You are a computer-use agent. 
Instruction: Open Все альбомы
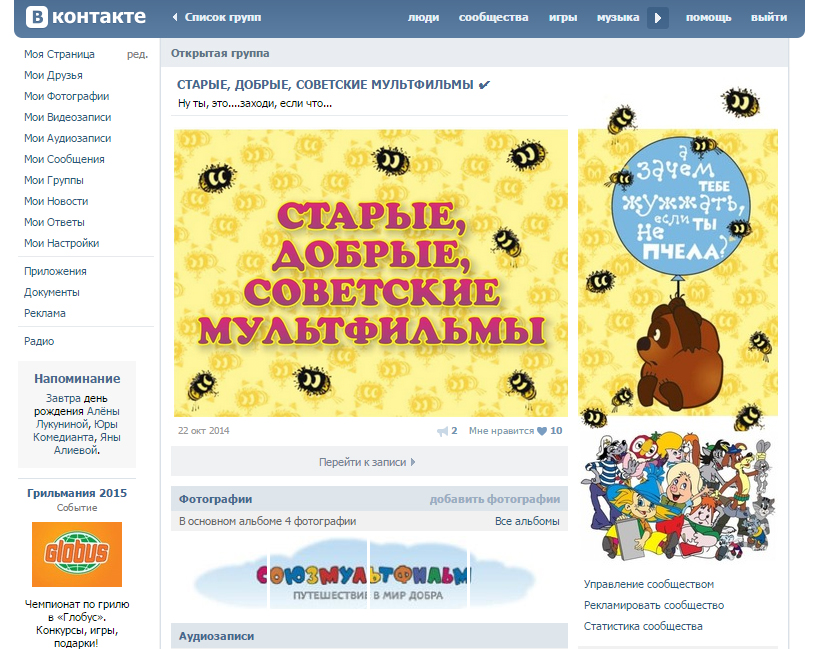coord(527,521)
